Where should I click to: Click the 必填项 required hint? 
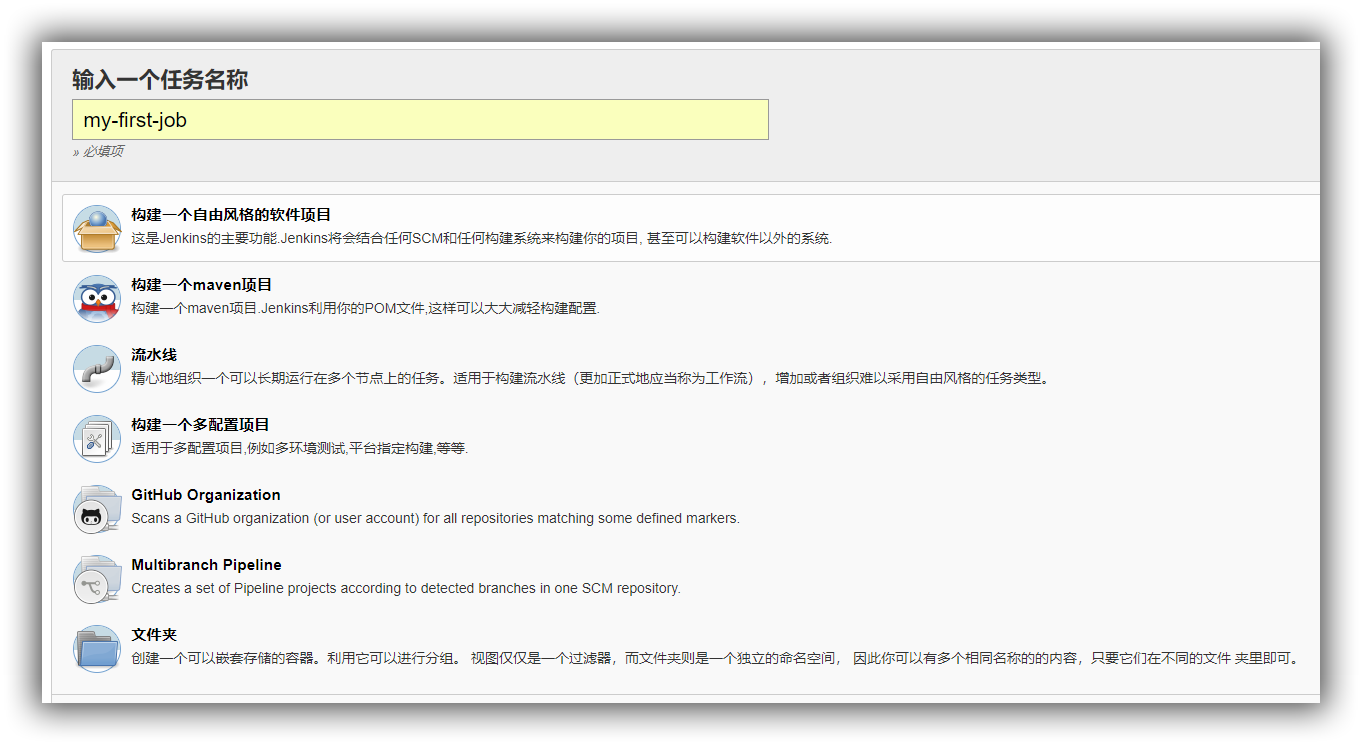98,152
